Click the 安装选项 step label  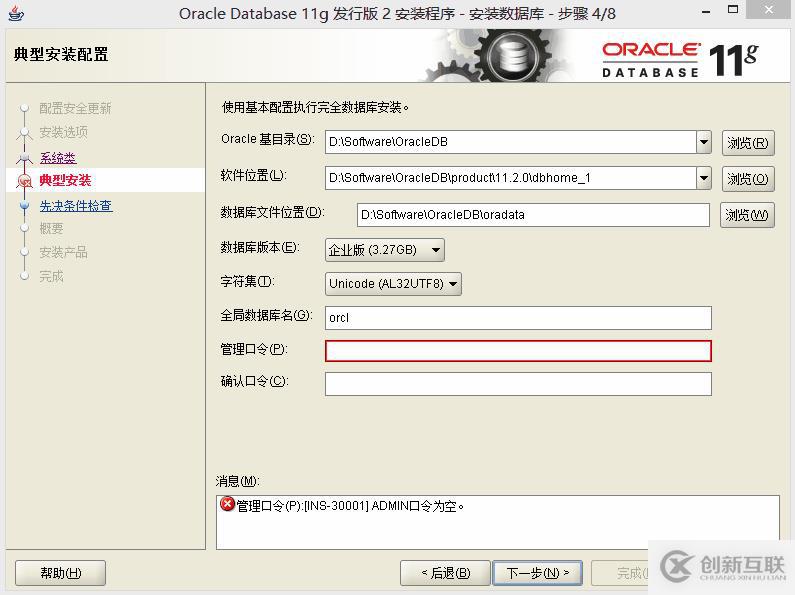pos(63,132)
